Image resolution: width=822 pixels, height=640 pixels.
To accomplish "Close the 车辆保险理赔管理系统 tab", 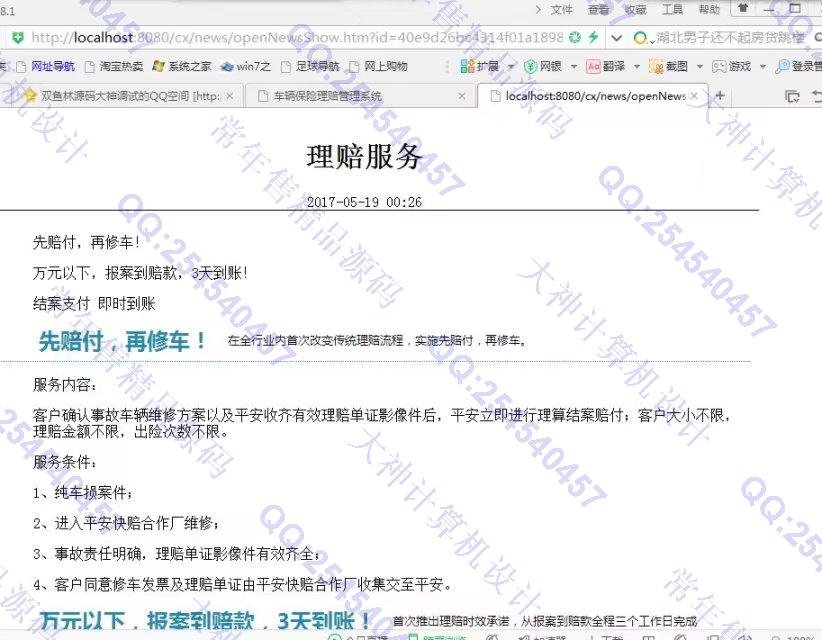I will (462, 96).
